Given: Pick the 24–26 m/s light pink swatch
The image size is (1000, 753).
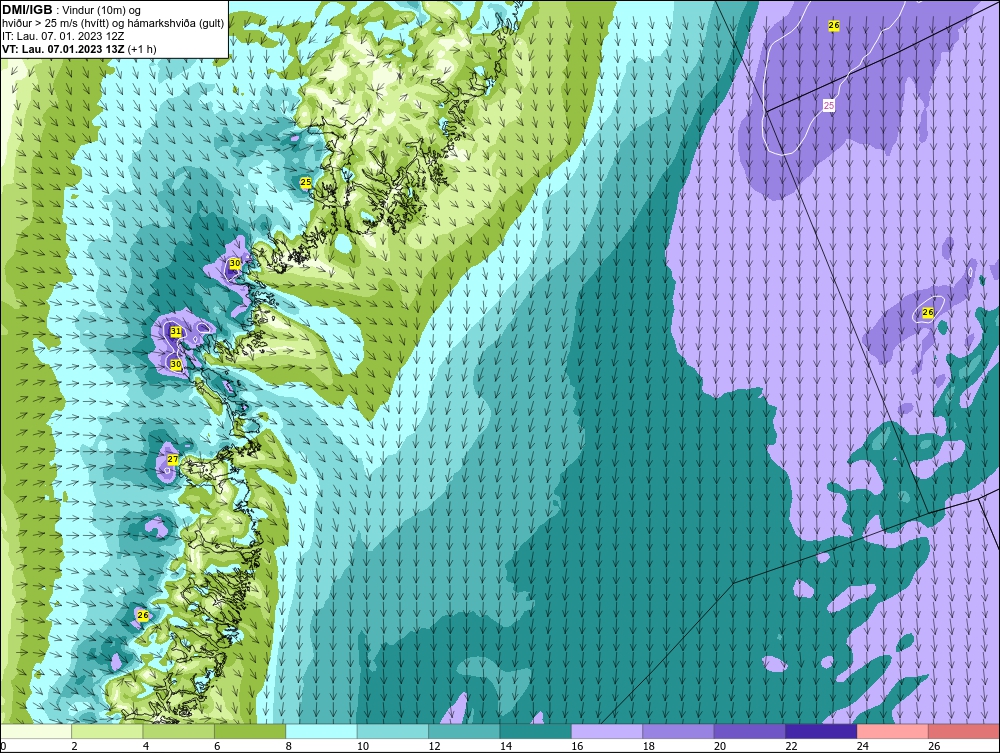Looking at the screenshot, I should coord(893,731).
